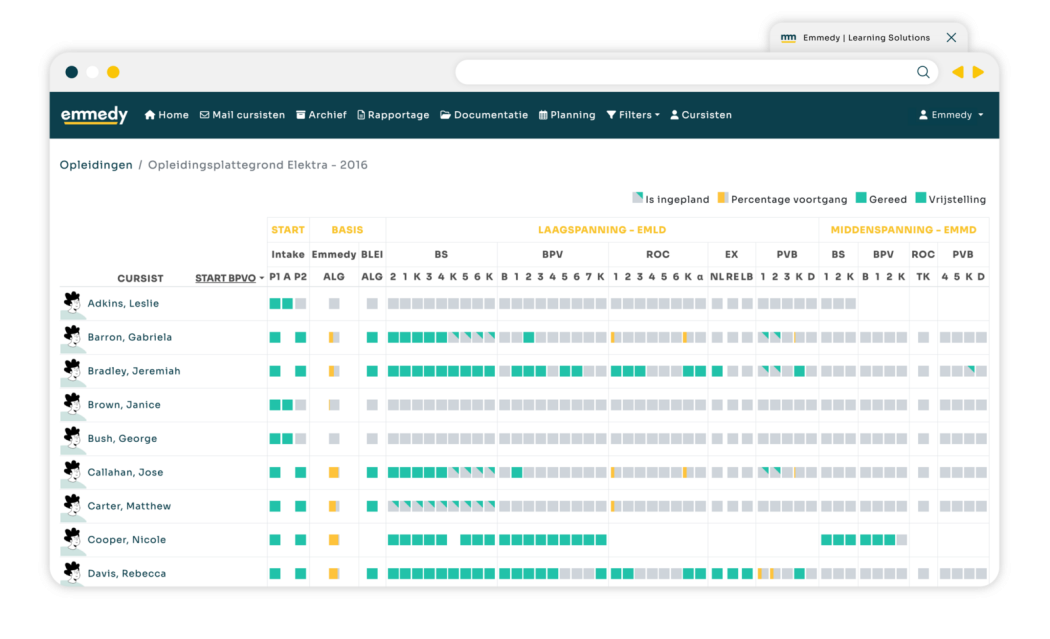Click Jeremiah Bradley's avatar icon
The width and height of the screenshot is (1050, 639).
(x=72, y=371)
